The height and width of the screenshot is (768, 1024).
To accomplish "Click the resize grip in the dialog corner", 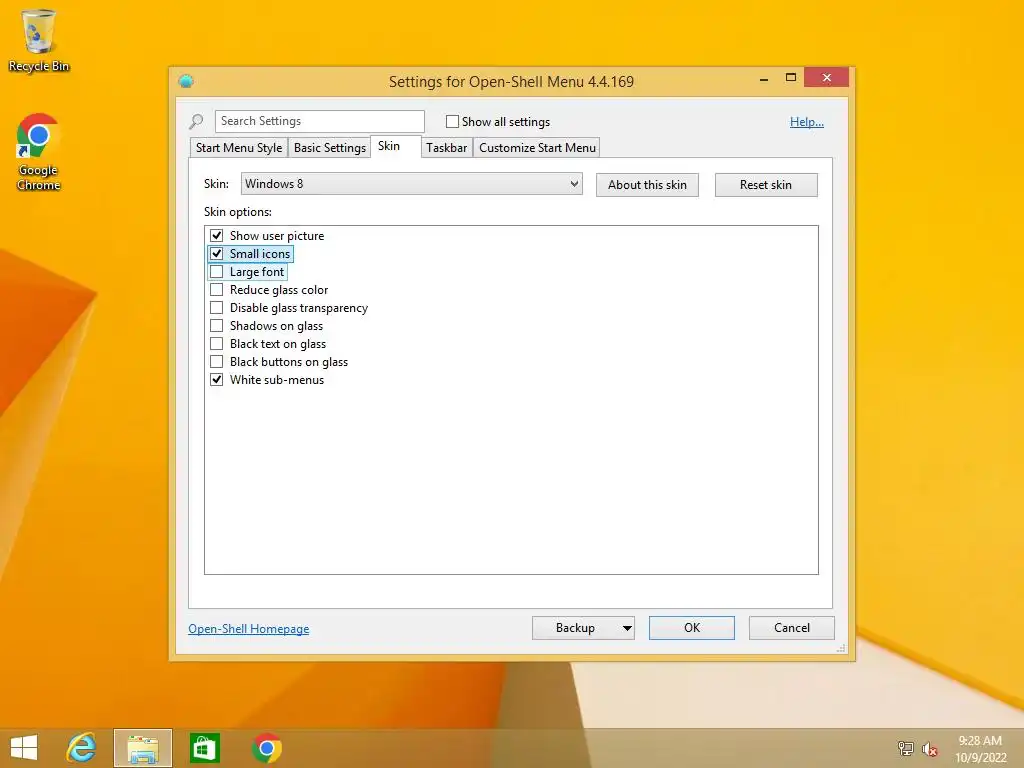I will [841, 648].
